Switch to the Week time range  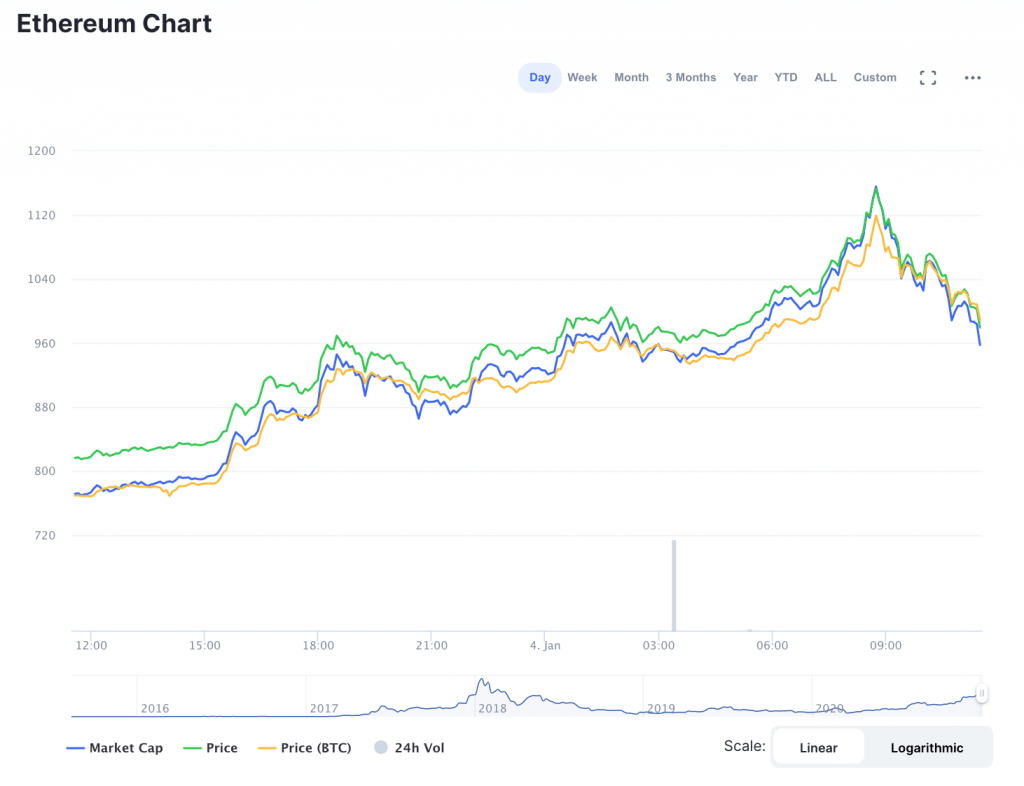tap(582, 78)
